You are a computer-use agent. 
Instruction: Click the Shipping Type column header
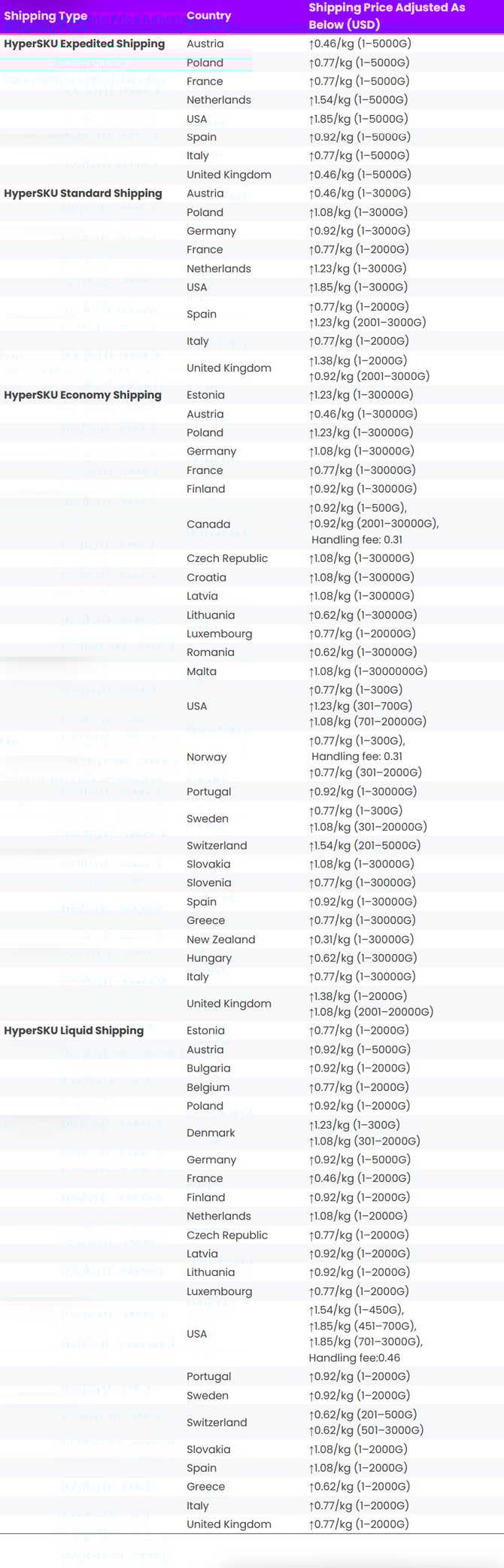pyautogui.click(x=45, y=16)
